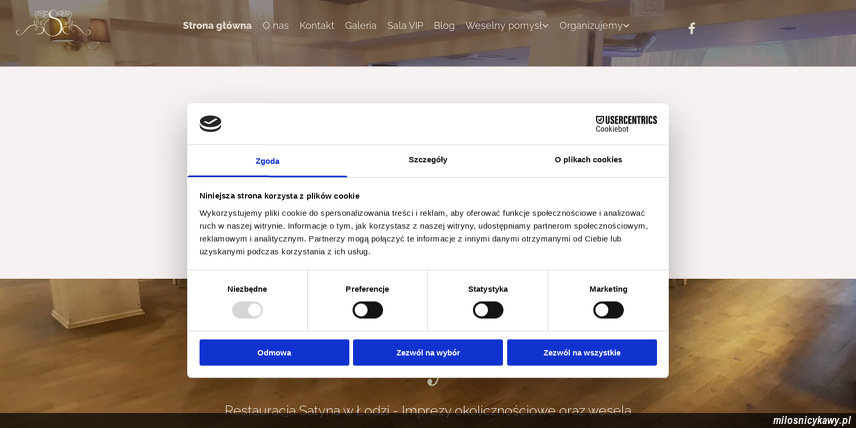Image resolution: width=856 pixels, height=428 pixels.
Task: Open the Galeria menu link
Action: (x=360, y=26)
